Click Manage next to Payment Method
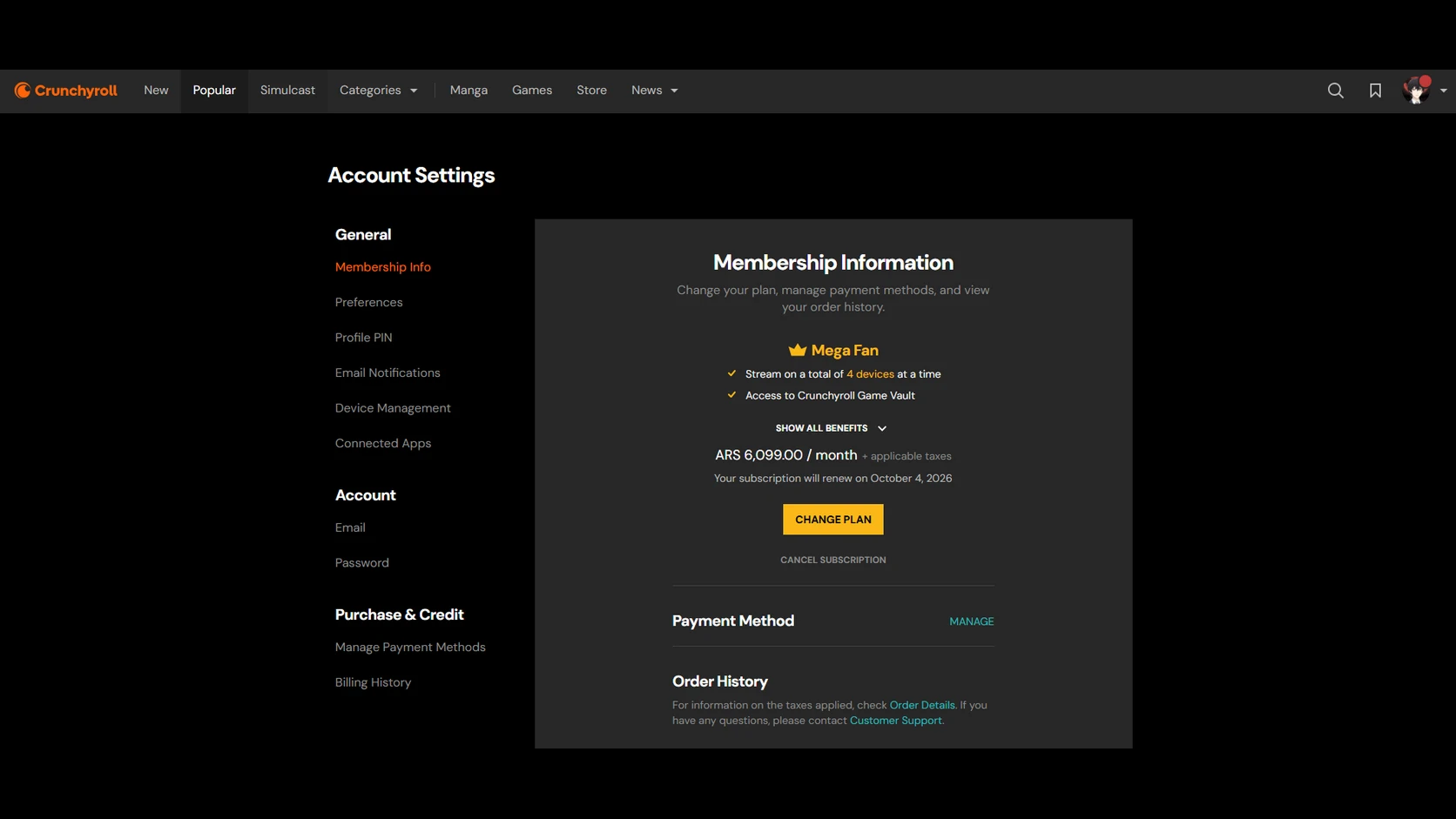1456x819 pixels. tap(971, 621)
